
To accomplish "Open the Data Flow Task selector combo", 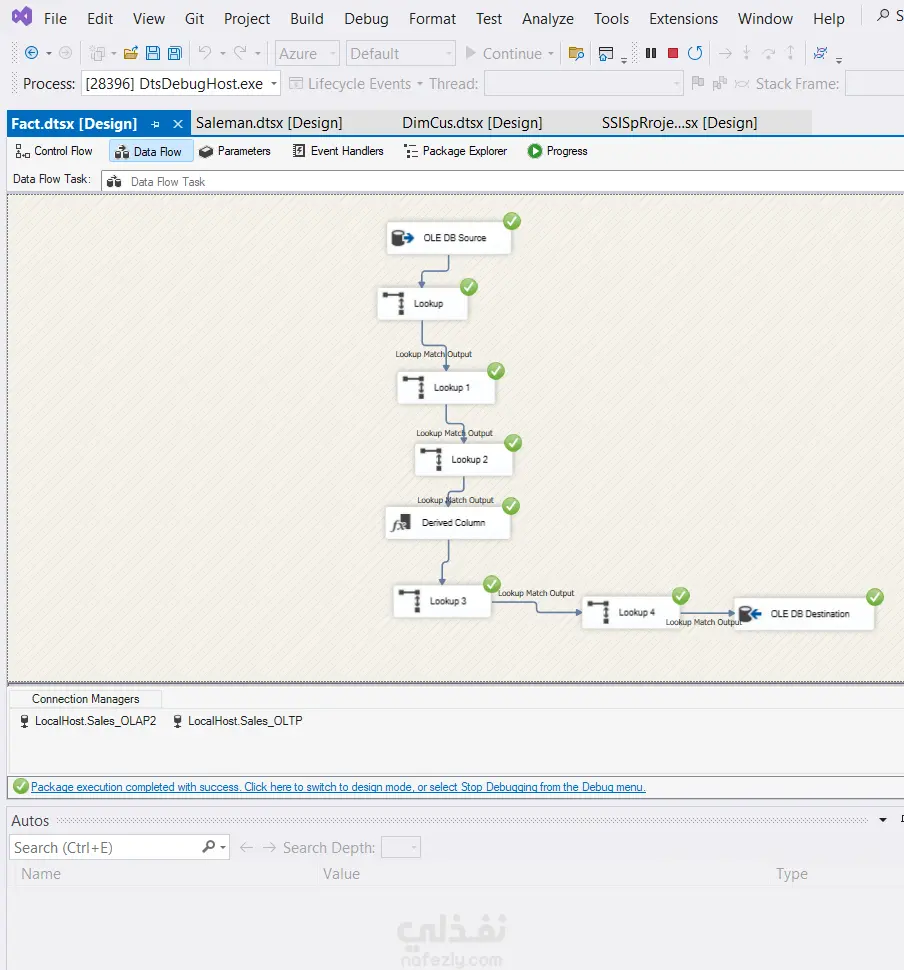I will [x=502, y=182].
